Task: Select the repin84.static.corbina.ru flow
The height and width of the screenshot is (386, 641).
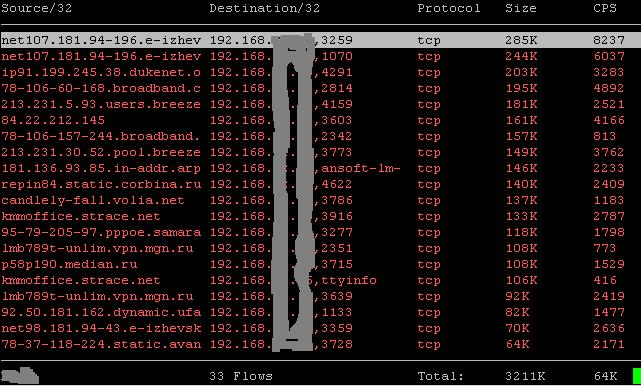Action: click(320, 184)
